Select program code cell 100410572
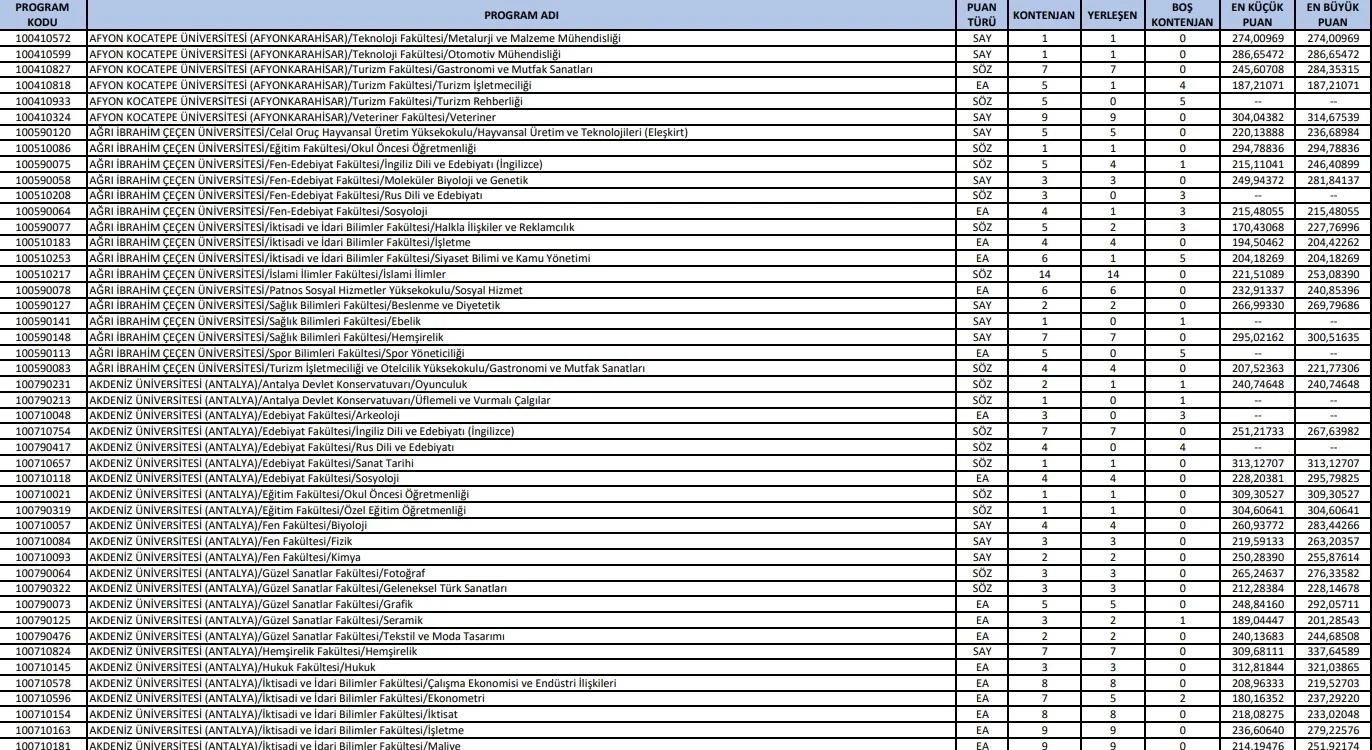The image size is (1372, 750). (x=44, y=37)
